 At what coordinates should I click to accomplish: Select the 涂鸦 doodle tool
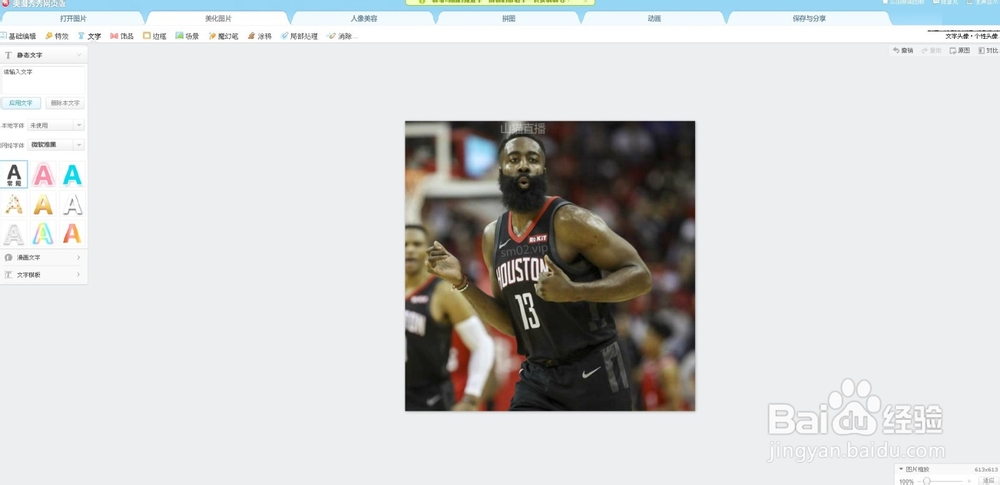pos(260,36)
